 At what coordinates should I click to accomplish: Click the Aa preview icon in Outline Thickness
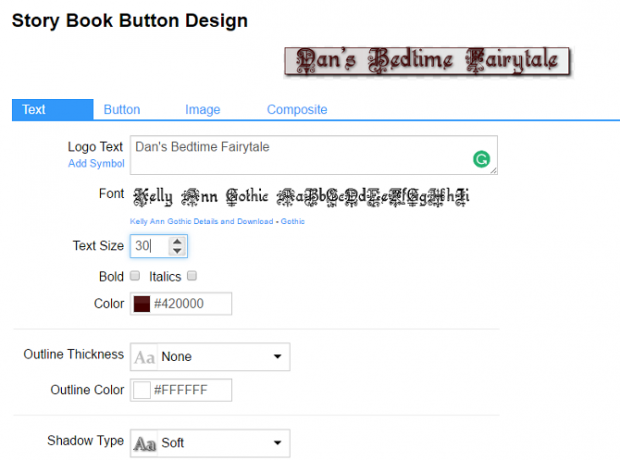point(144,358)
